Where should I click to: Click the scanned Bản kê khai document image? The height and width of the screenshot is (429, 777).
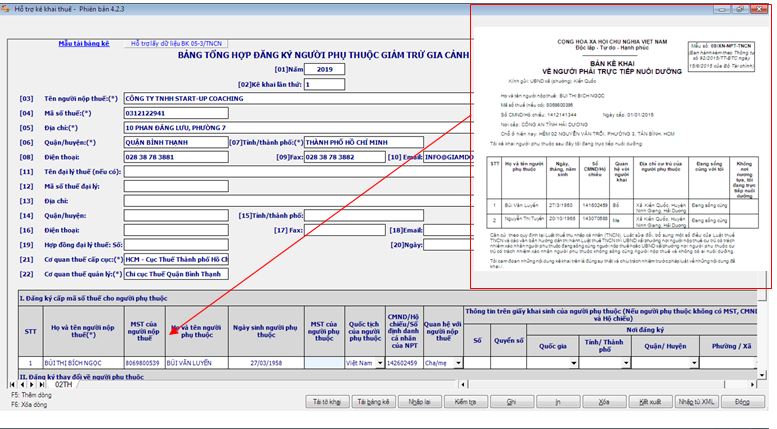tap(621, 150)
